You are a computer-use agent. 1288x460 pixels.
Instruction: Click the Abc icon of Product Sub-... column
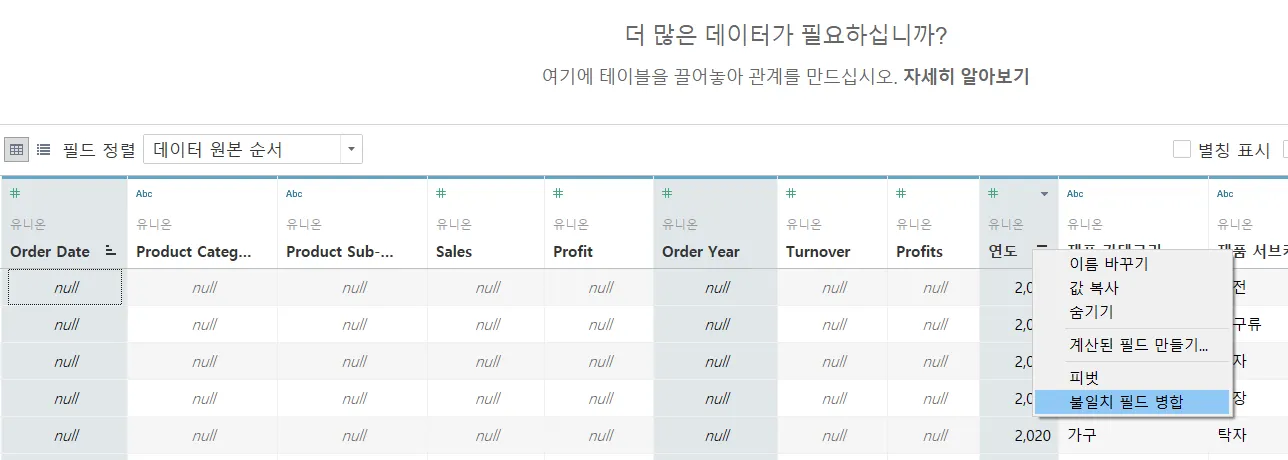point(294,193)
